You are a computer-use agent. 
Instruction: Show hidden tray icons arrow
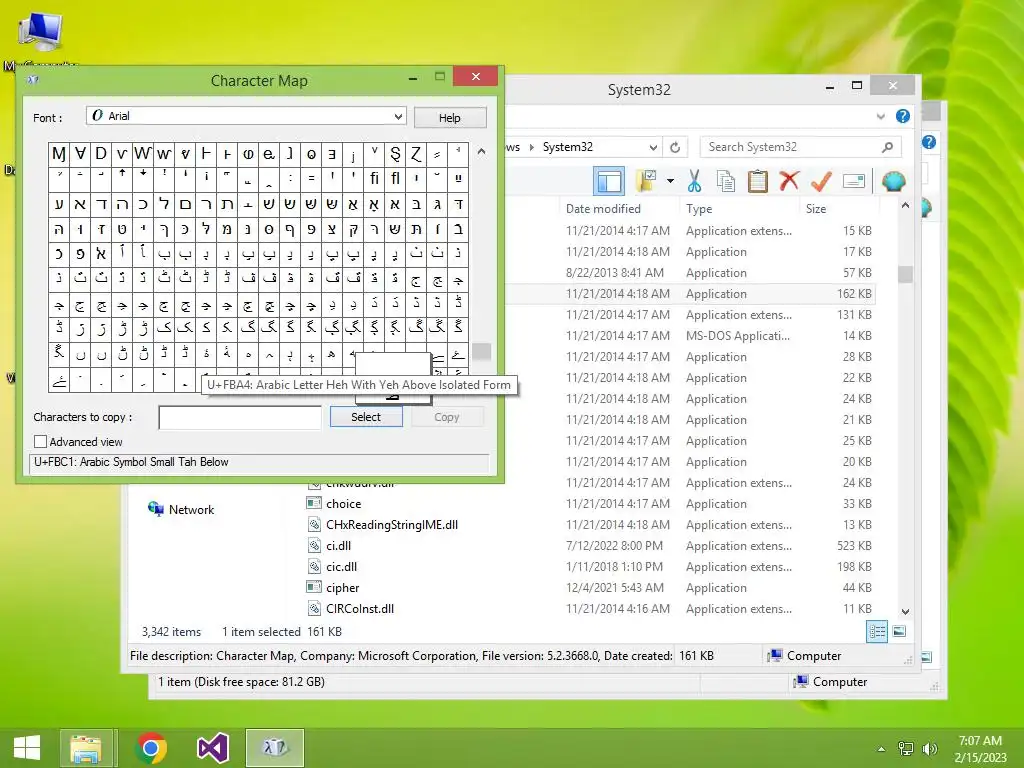click(882, 749)
